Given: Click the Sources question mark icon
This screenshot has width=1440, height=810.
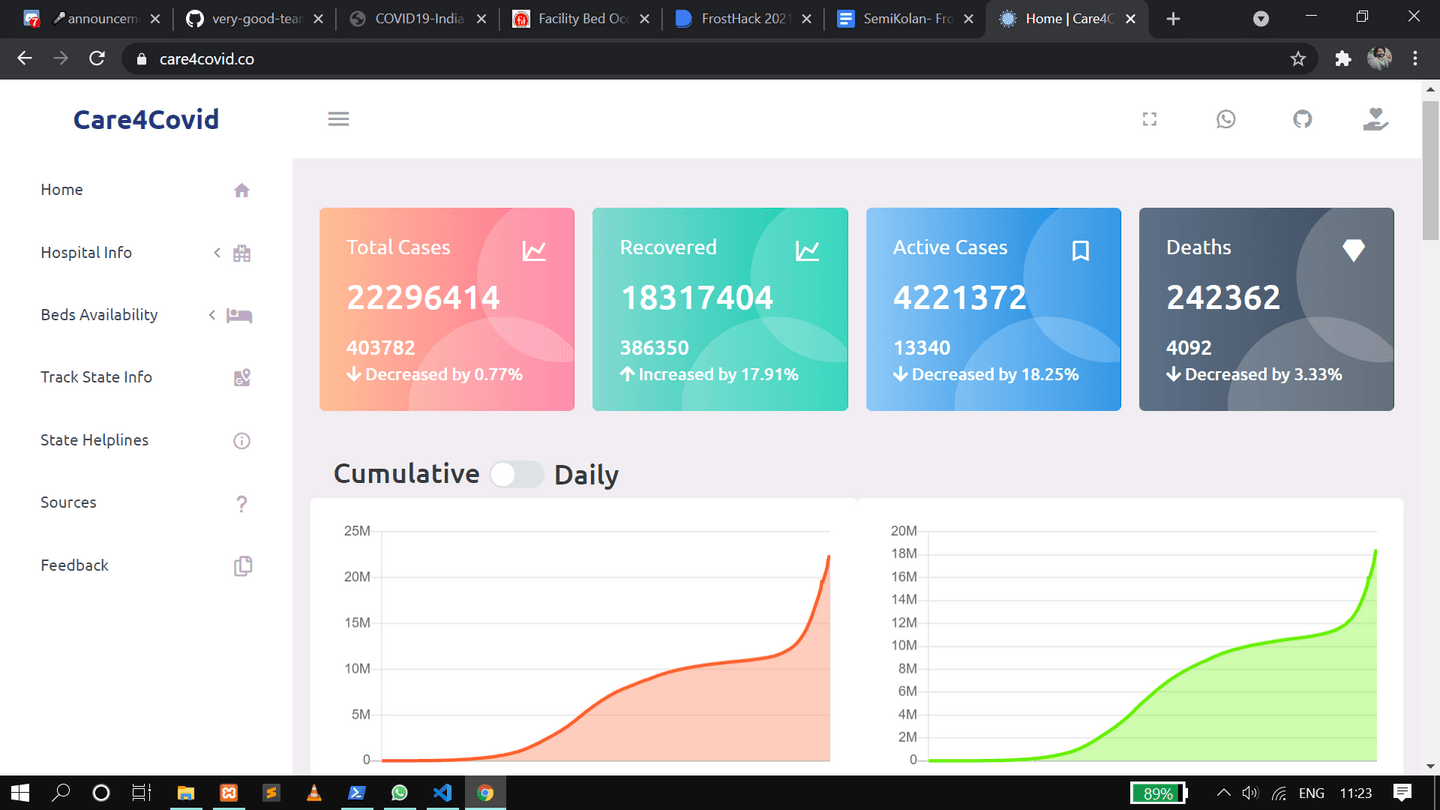Looking at the screenshot, I should [x=242, y=504].
